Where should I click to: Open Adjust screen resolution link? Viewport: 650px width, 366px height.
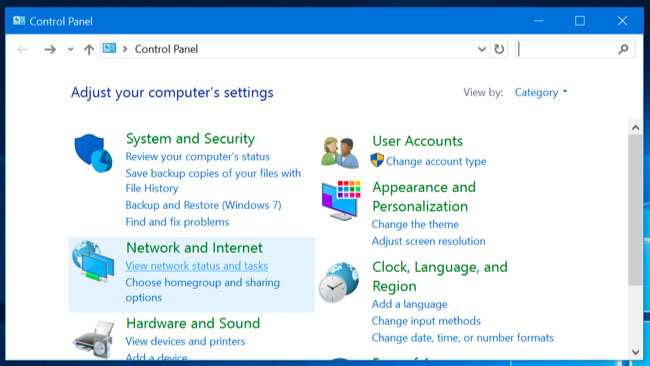[428, 241]
